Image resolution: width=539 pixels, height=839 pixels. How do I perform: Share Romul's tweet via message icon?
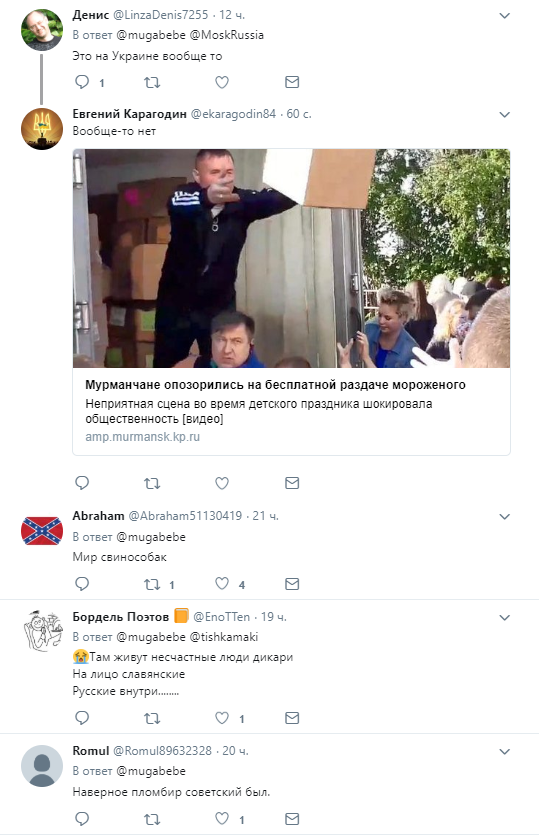point(292,819)
